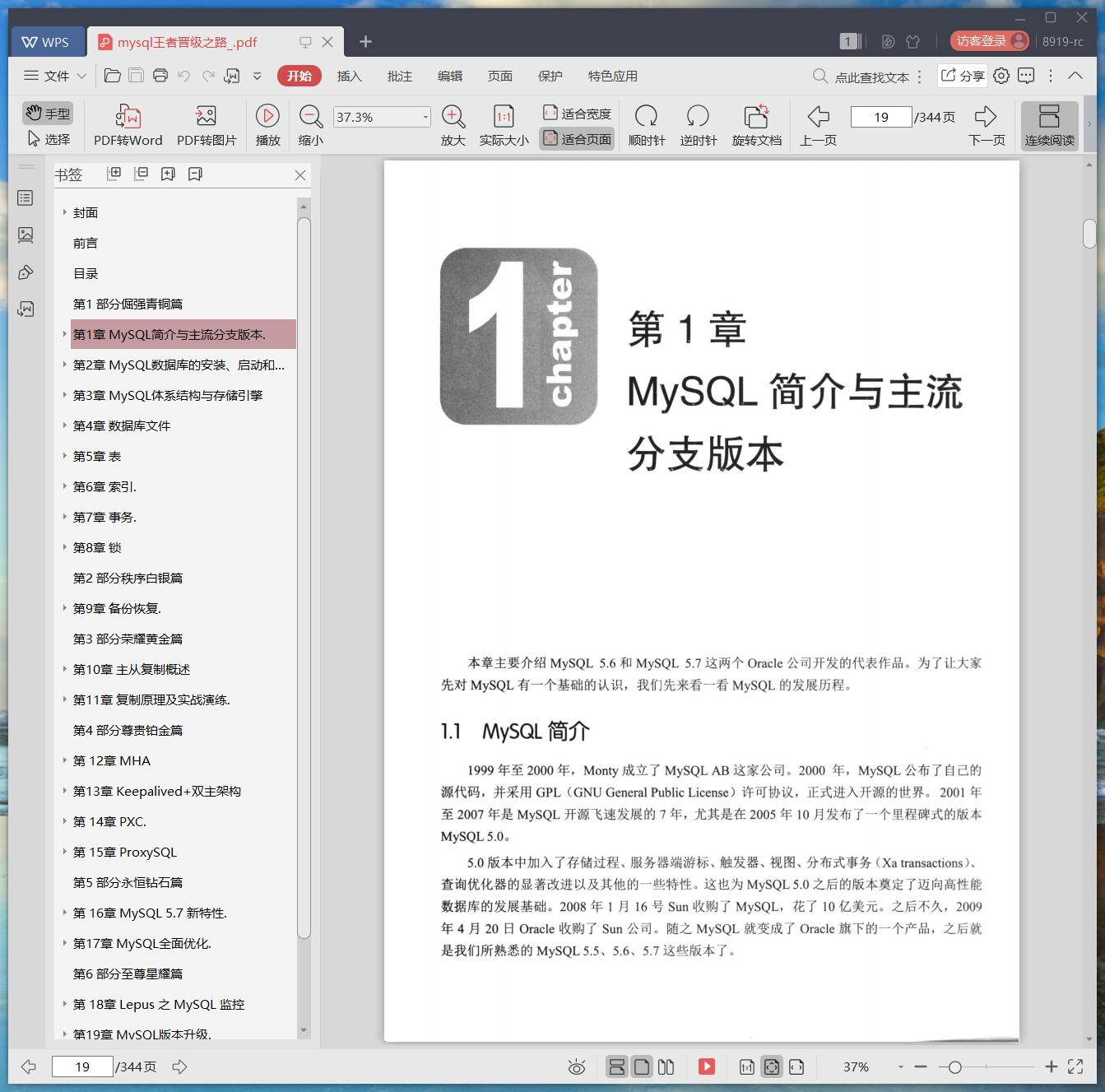Screen dimensions: 1105x1092
Task: Click the 分享 share button
Action: coord(963,76)
